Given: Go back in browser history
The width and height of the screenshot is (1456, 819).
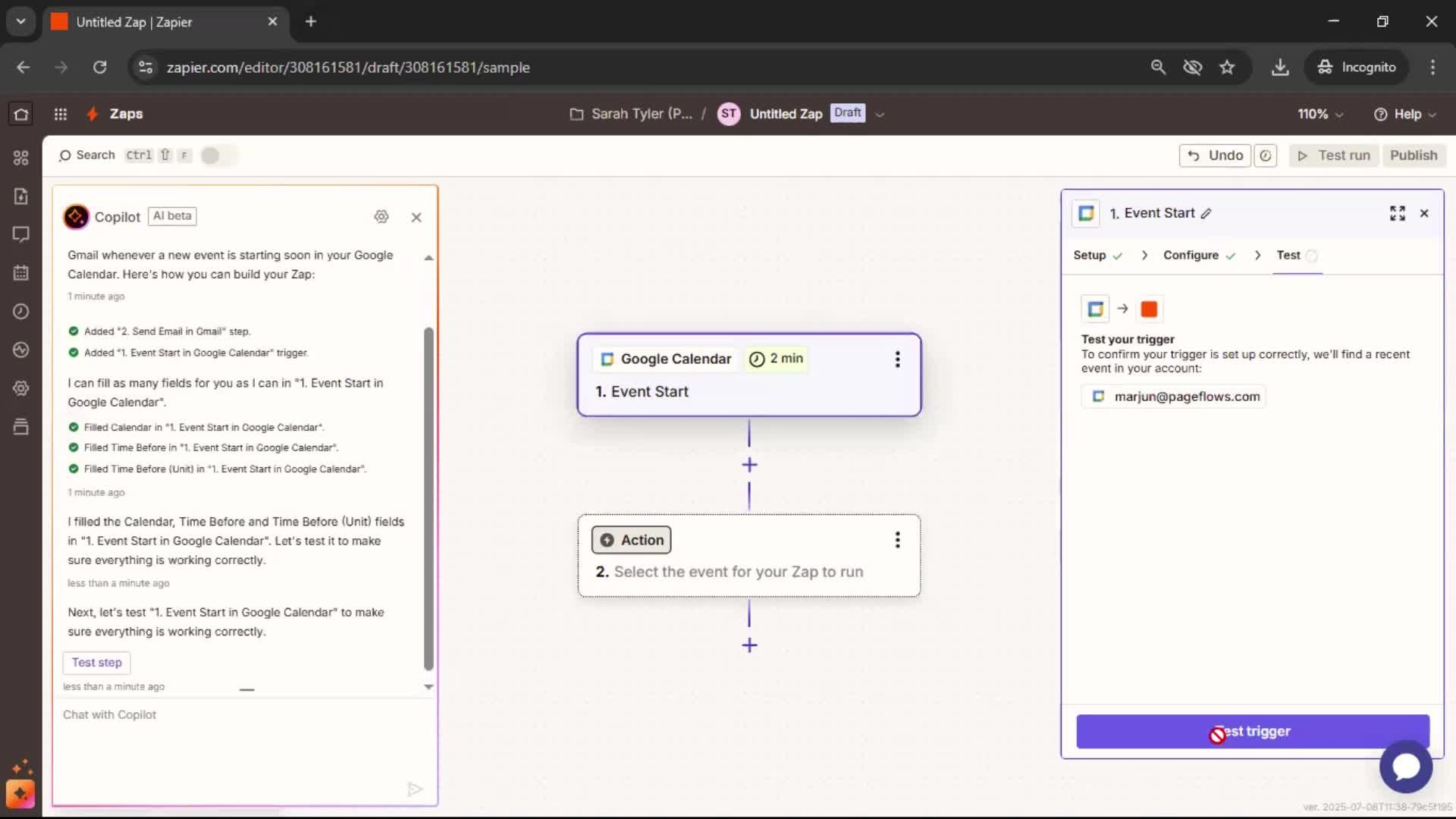Looking at the screenshot, I should tap(24, 67).
